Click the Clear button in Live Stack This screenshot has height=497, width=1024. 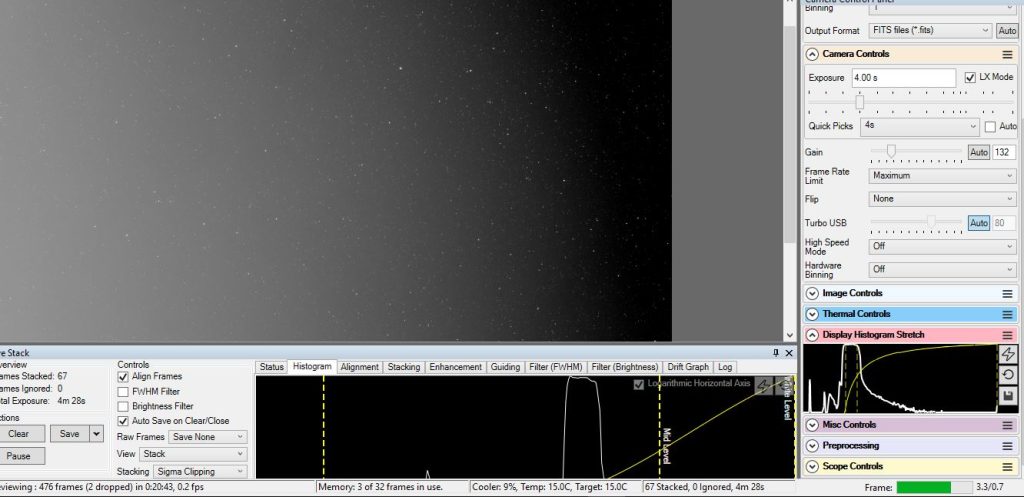18,434
